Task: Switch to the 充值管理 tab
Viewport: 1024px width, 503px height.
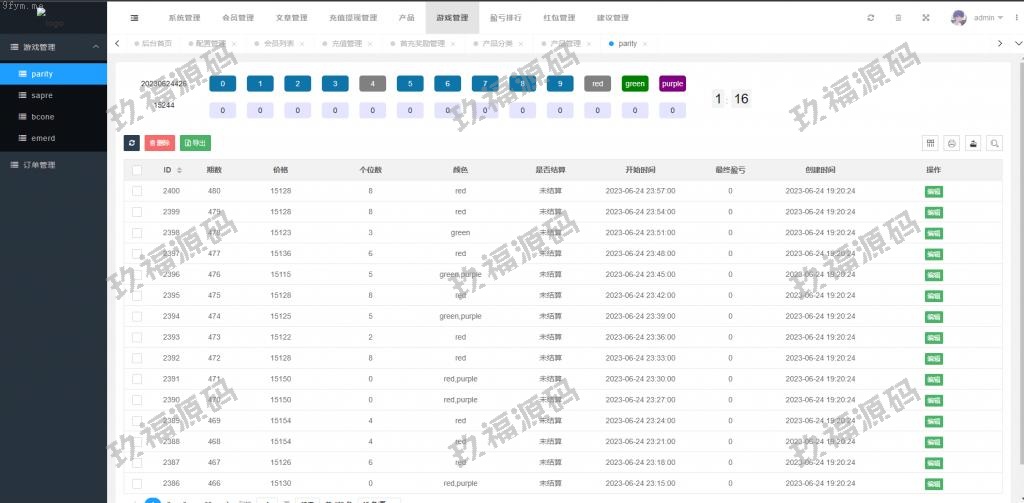Action: point(346,44)
